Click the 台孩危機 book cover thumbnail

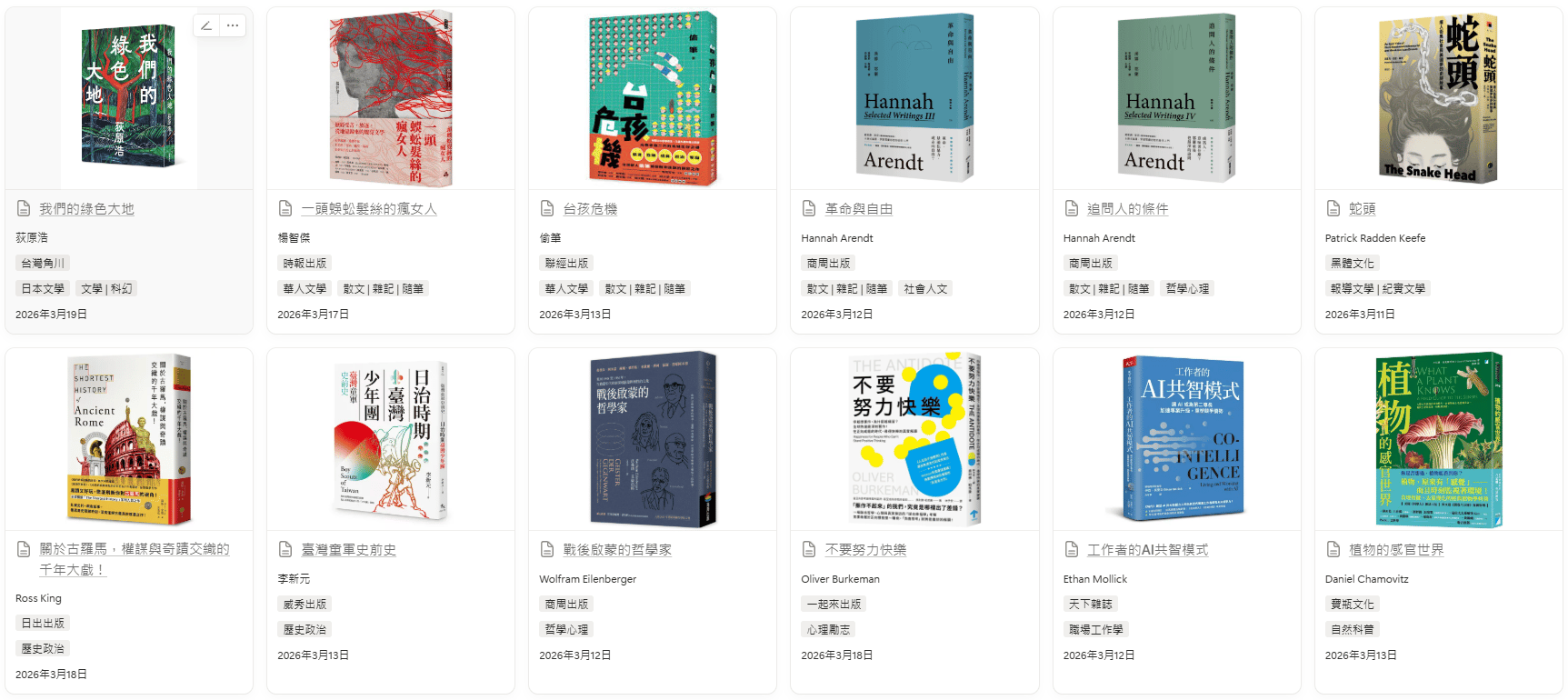[x=653, y=98]
